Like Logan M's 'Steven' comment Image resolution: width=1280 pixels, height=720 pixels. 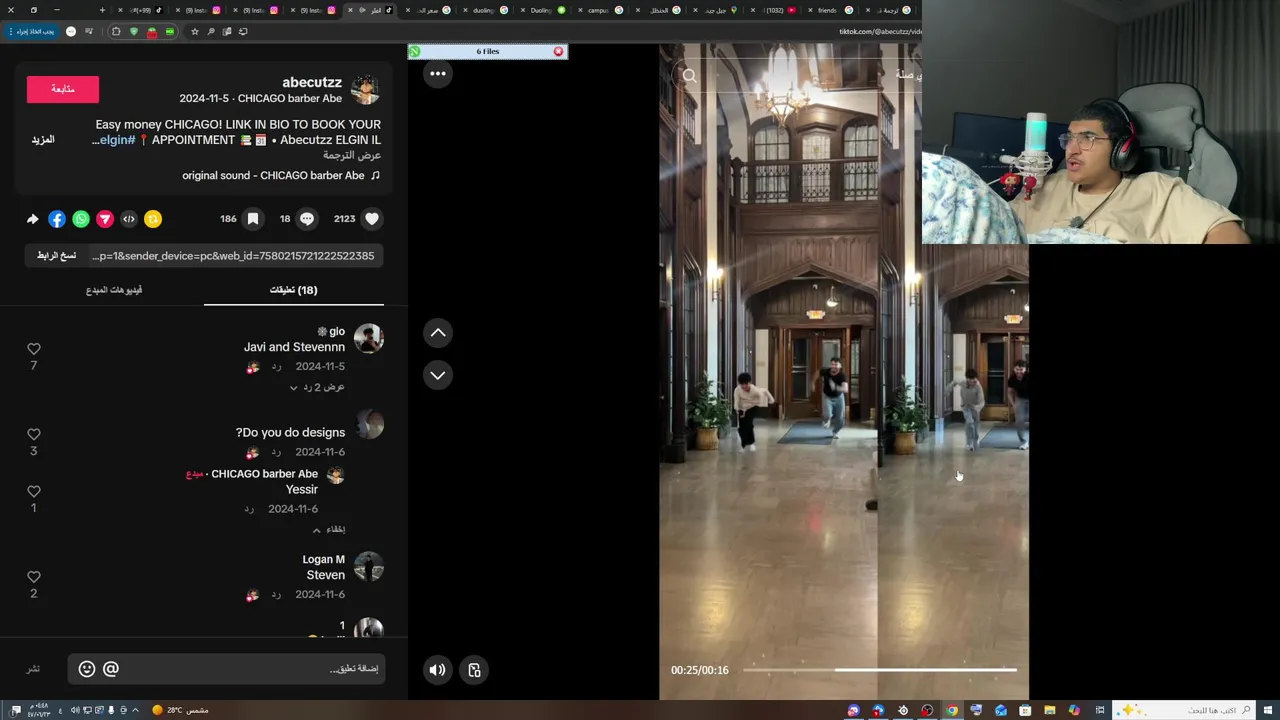point(34,577)
